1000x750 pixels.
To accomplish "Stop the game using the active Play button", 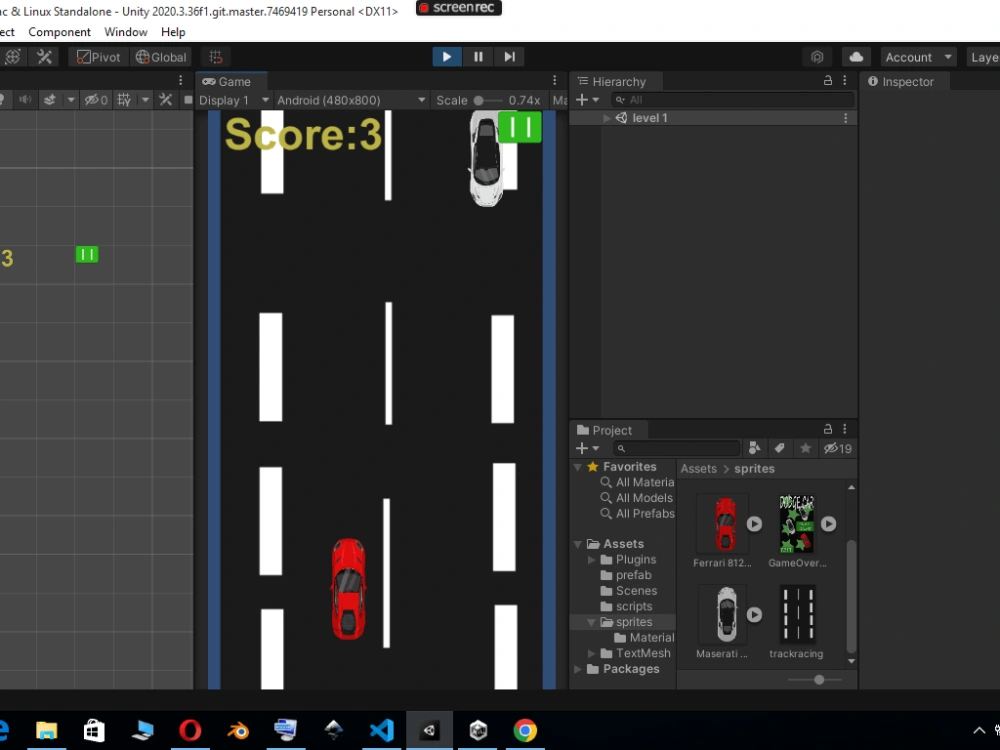I will coord(446,56).
